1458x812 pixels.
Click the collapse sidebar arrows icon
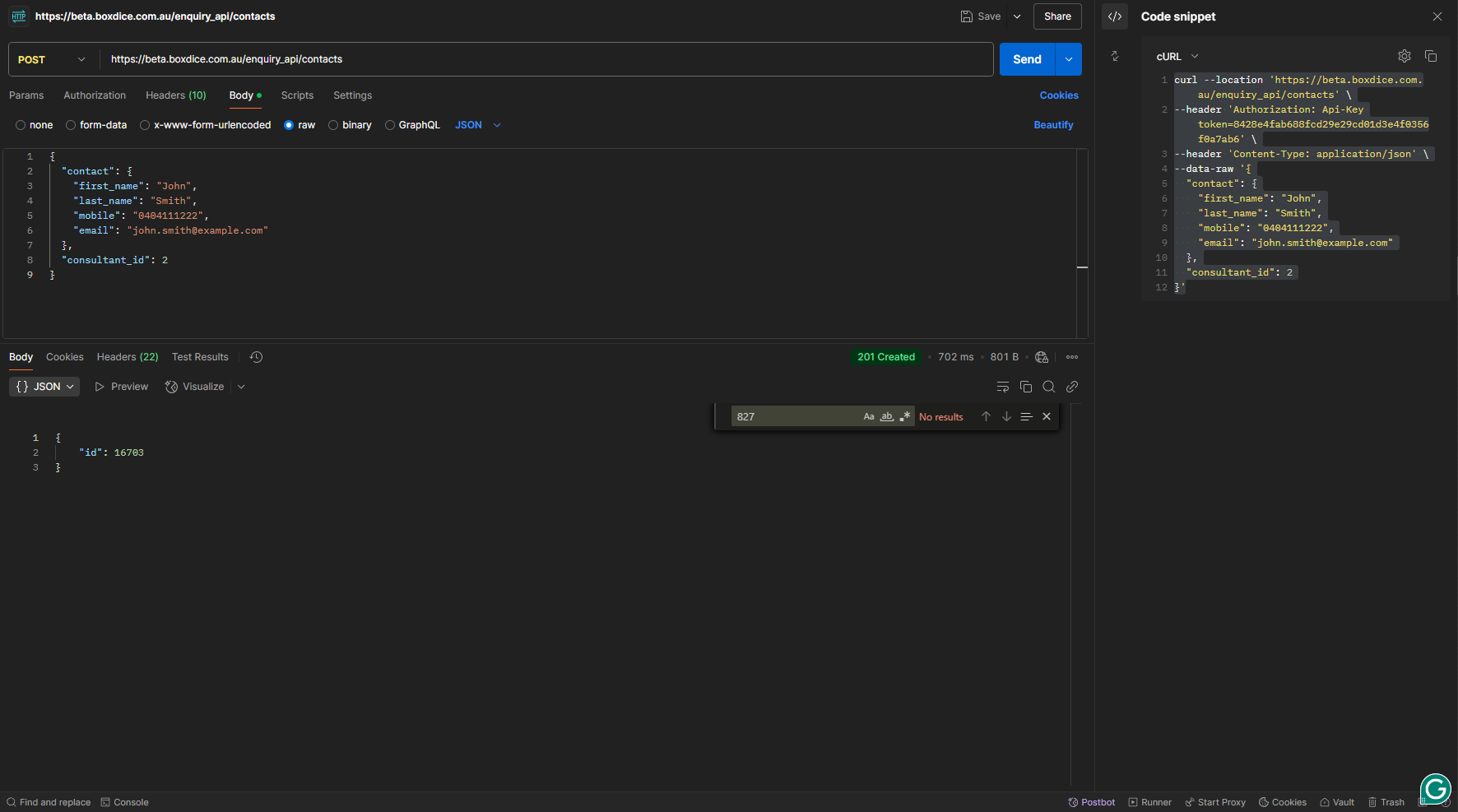[1115, 56]
